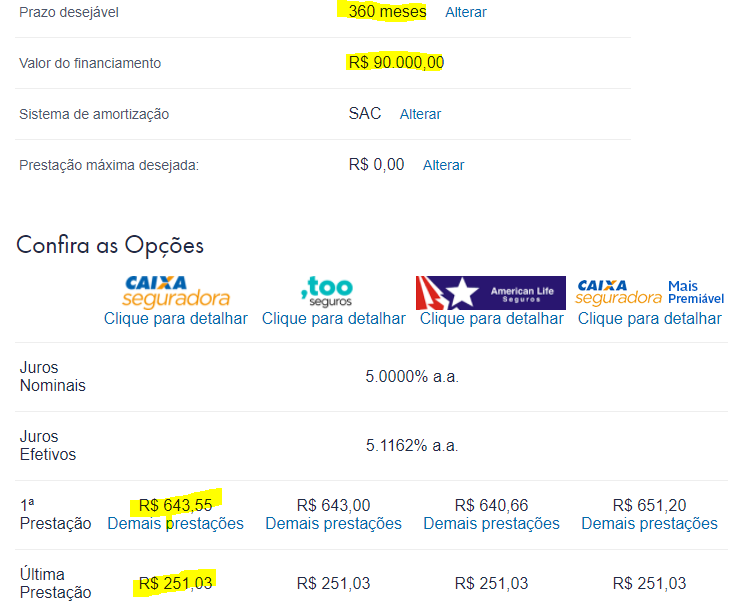Click the Too Seguros logo
742x604 pixels.
click(327, 292)
